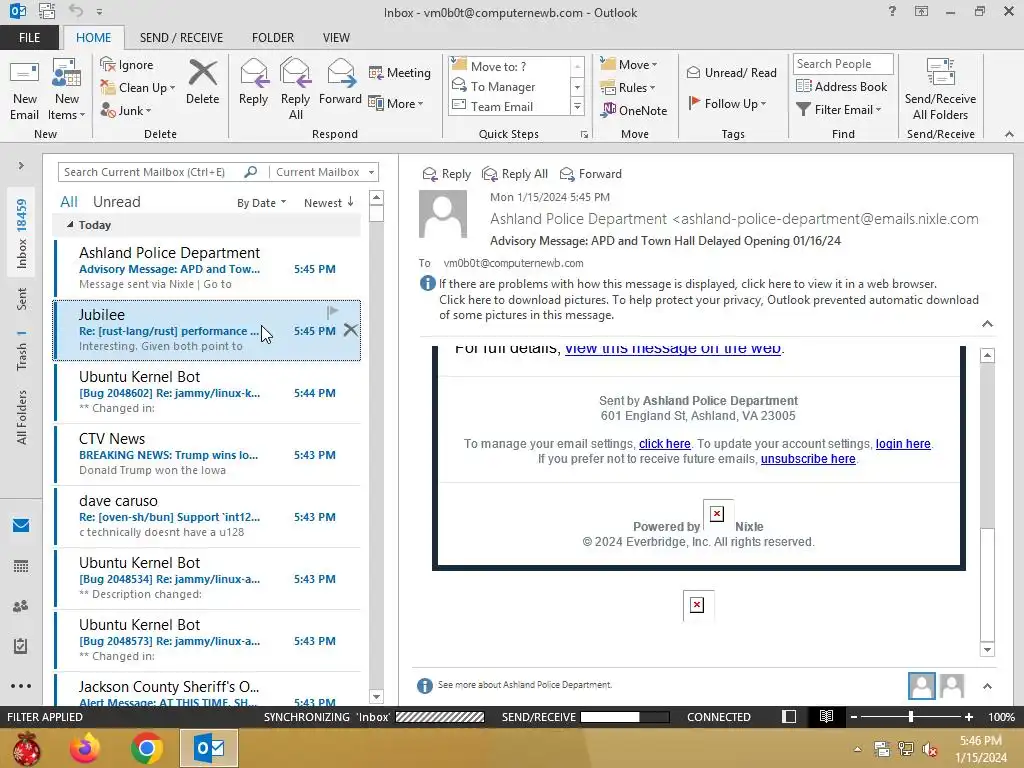
Task: Click Reply in the reading pane
Action: click(x=447, y=174)
